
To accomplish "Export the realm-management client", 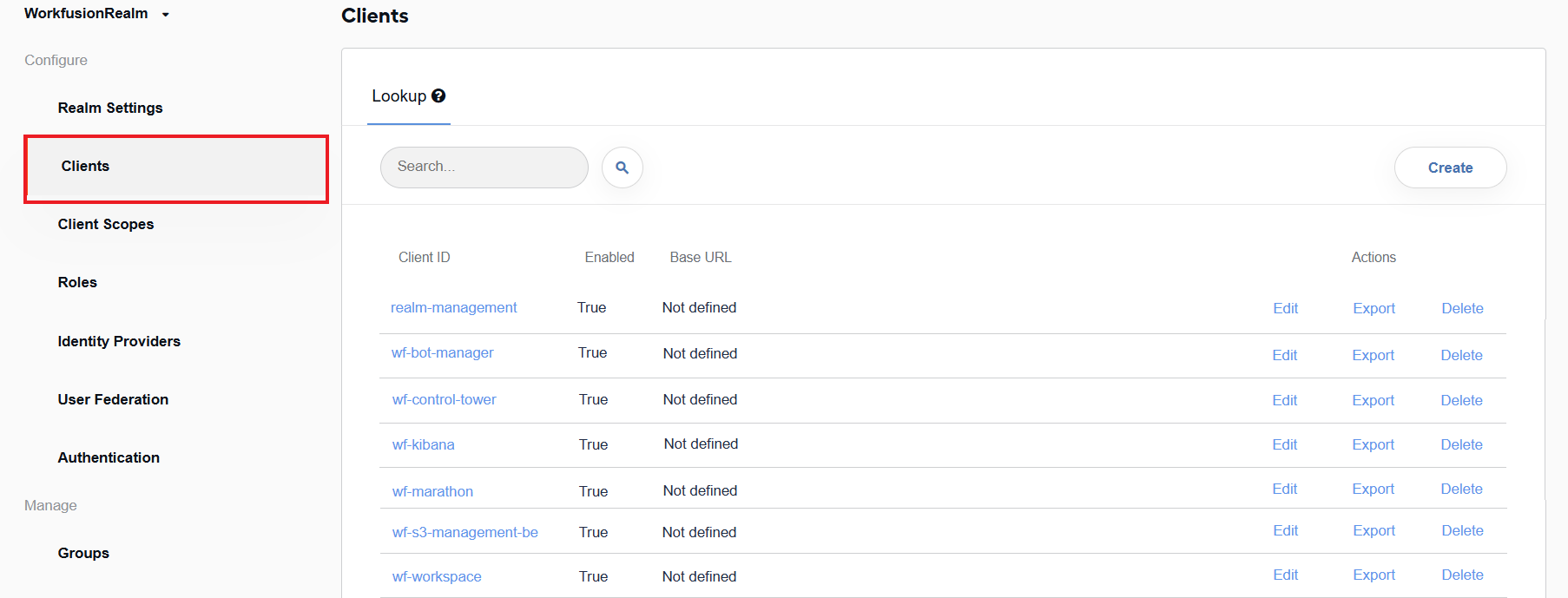I will tap(1374, 308).
